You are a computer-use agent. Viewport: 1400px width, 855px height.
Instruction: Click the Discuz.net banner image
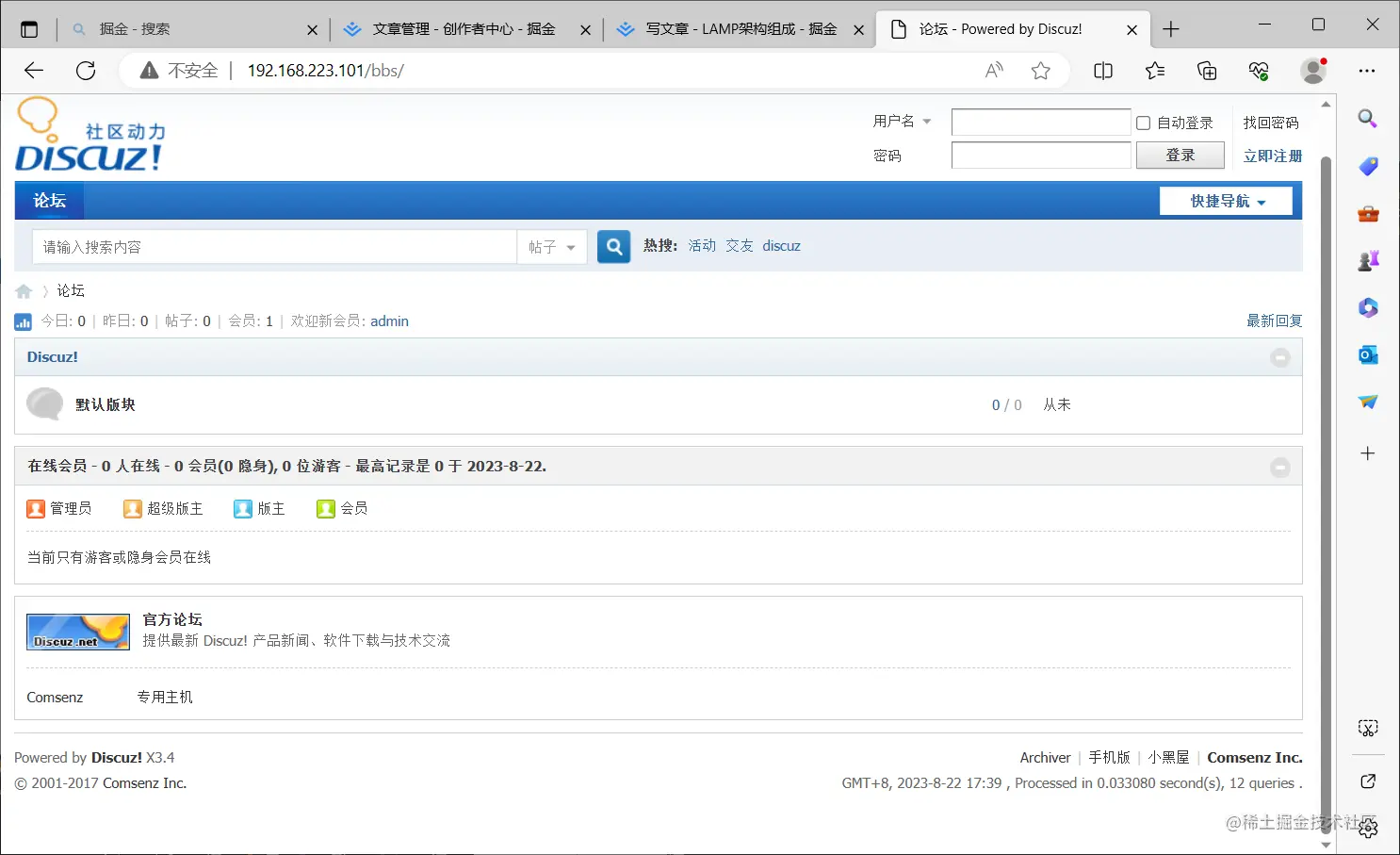78,632
